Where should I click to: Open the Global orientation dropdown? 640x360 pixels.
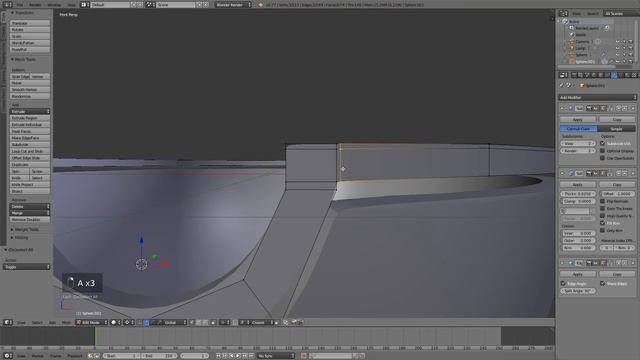(175, 322)
